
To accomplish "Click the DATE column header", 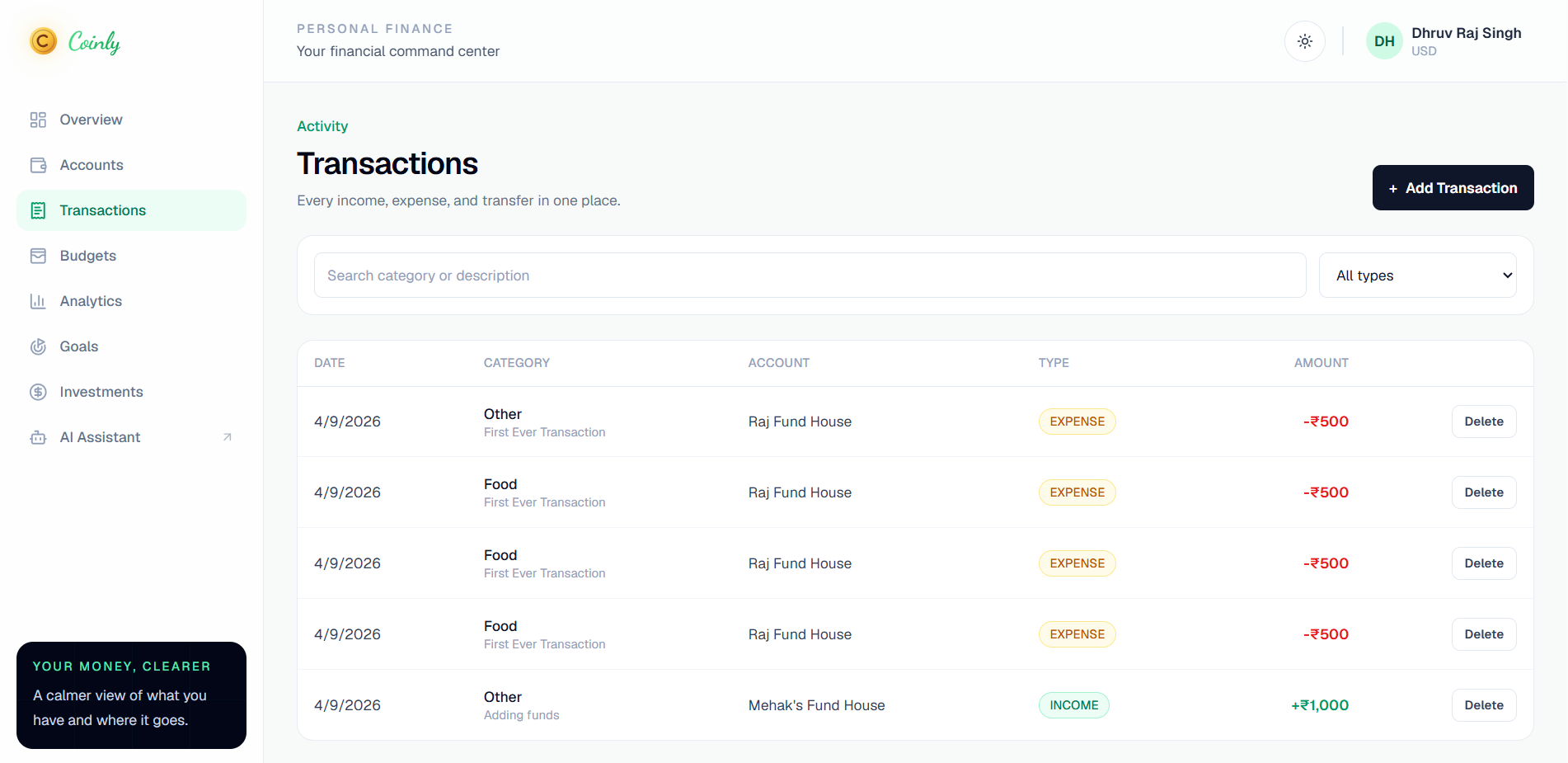I will (x=330, y=363).
